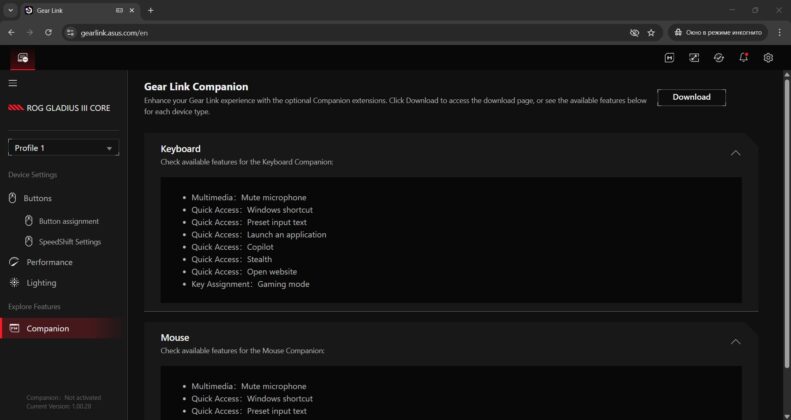Click the calibration icon in header toolbar

(x=694, y=58)
